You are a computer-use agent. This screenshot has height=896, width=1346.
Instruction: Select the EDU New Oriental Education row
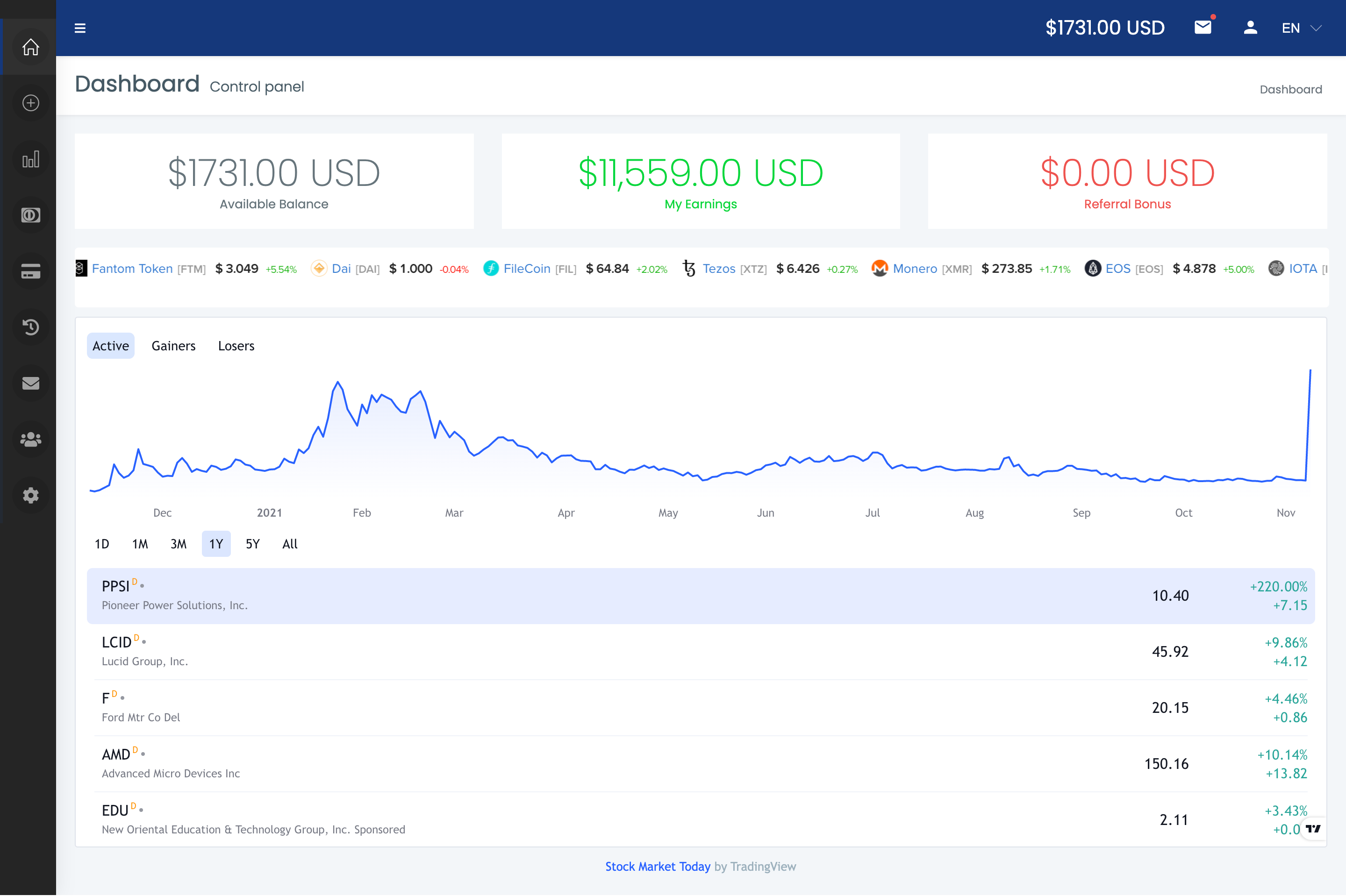click(x=701, y=819)
